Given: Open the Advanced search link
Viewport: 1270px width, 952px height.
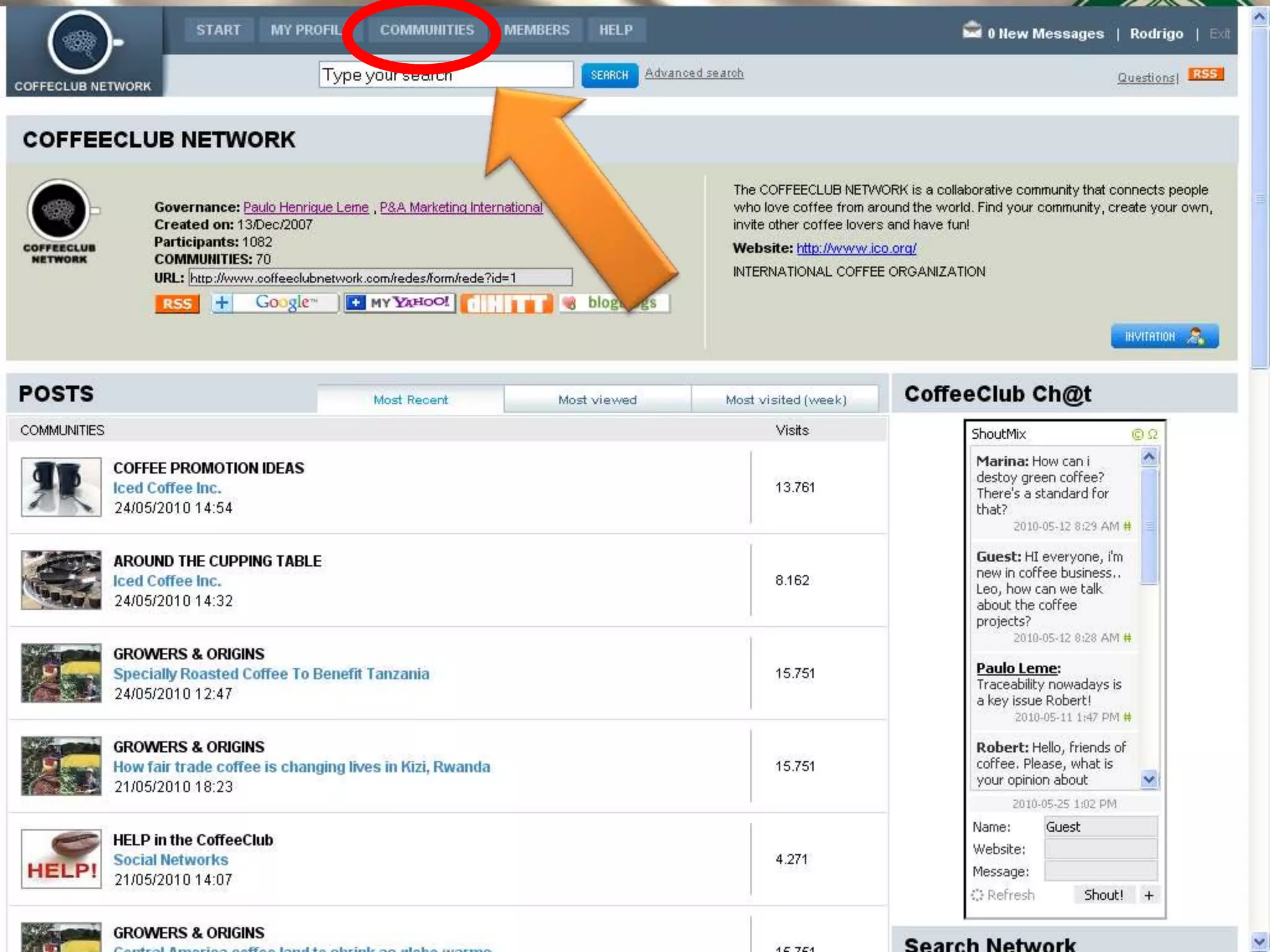Looking at the screenshot, I should click(693, 73).
